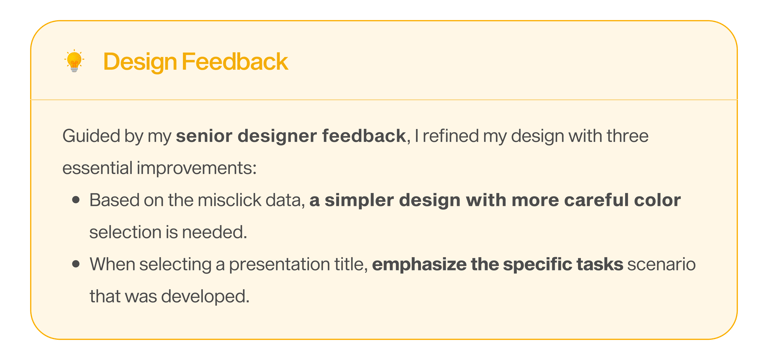Click the bold "senior designer feedback" phrase
The image size is (768, 360).
290,136
